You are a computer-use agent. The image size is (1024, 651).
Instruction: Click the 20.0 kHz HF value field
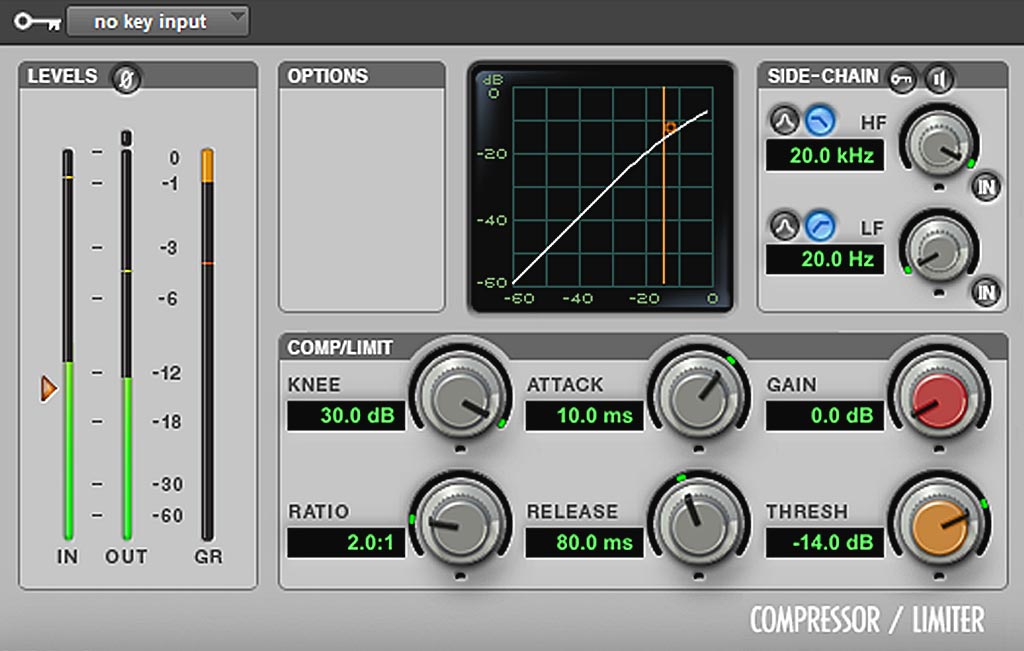click(x=825, y=155)
